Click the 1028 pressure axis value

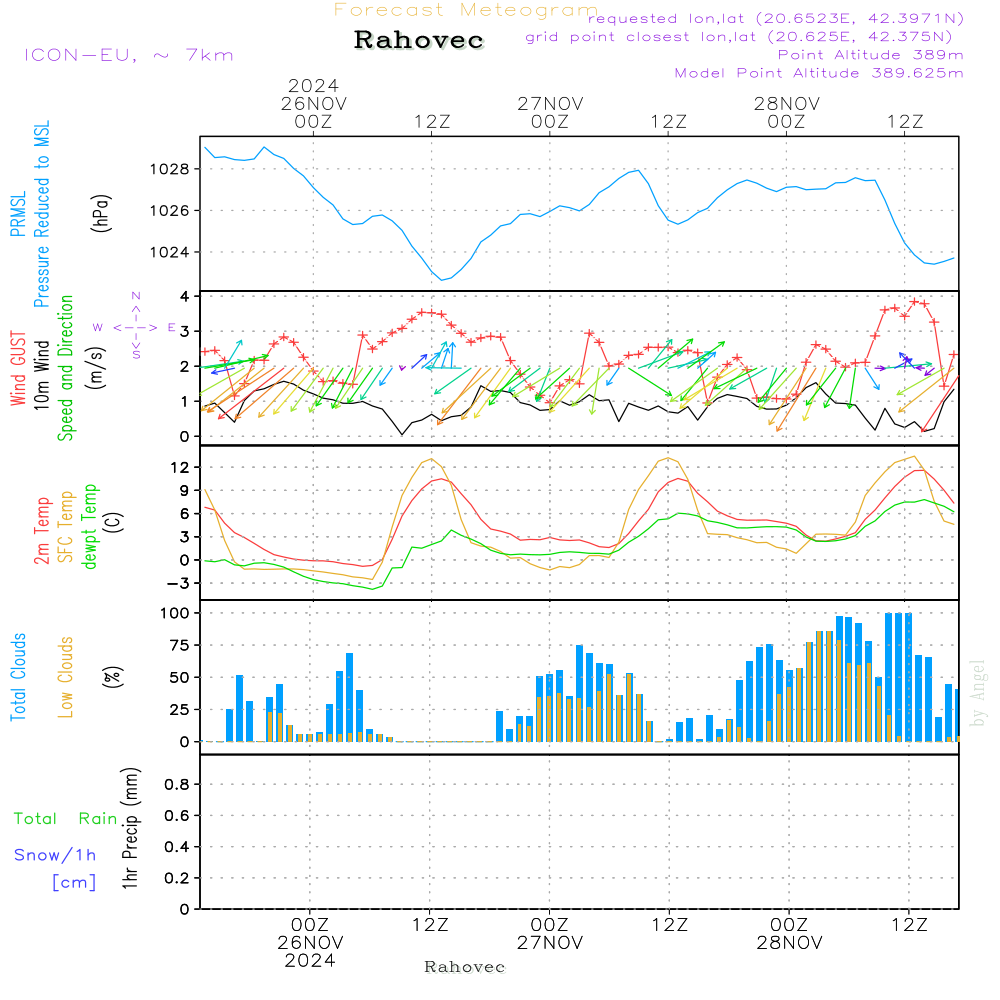click(x=170, y=170)
